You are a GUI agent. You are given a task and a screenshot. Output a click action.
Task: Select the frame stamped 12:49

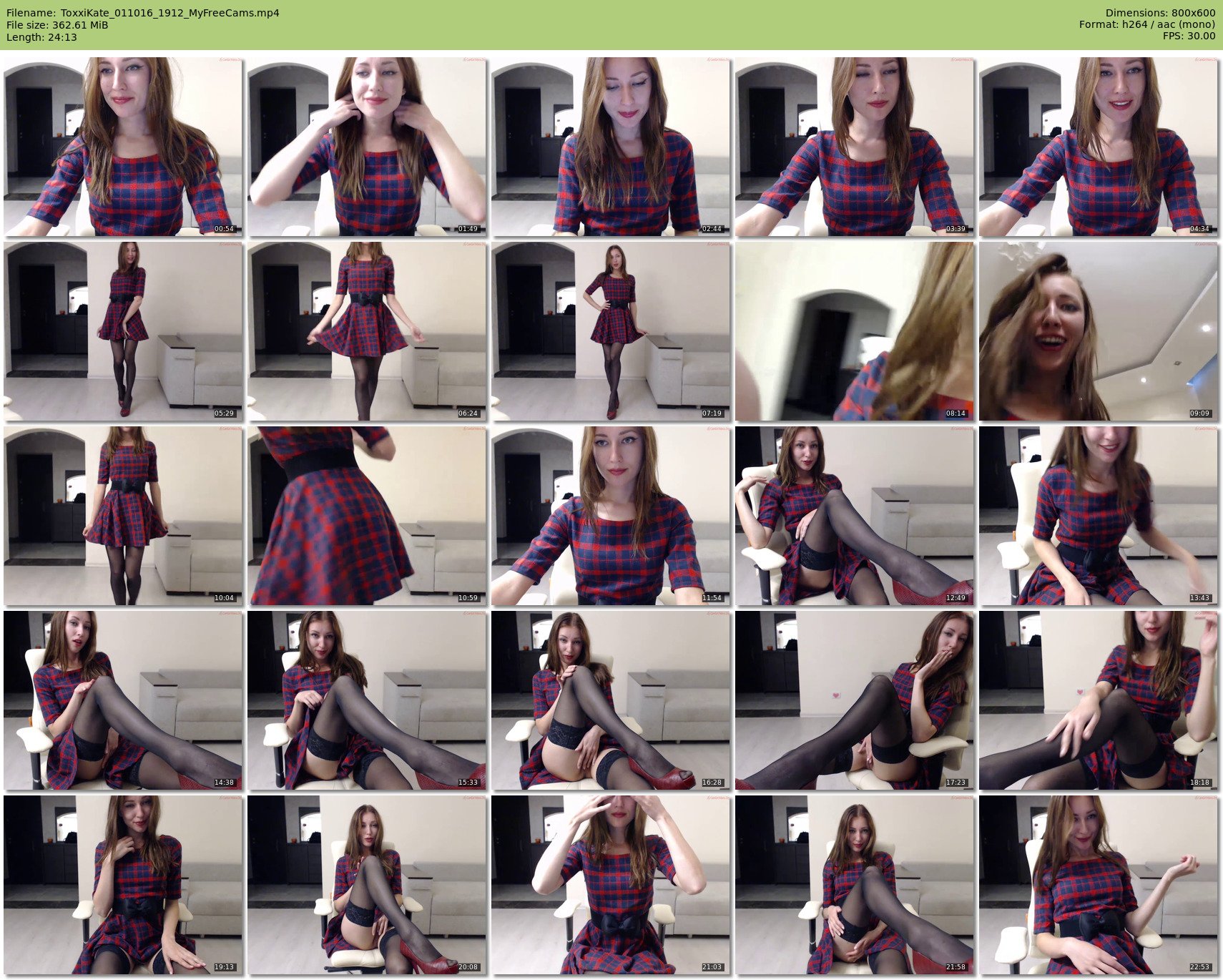855,516
